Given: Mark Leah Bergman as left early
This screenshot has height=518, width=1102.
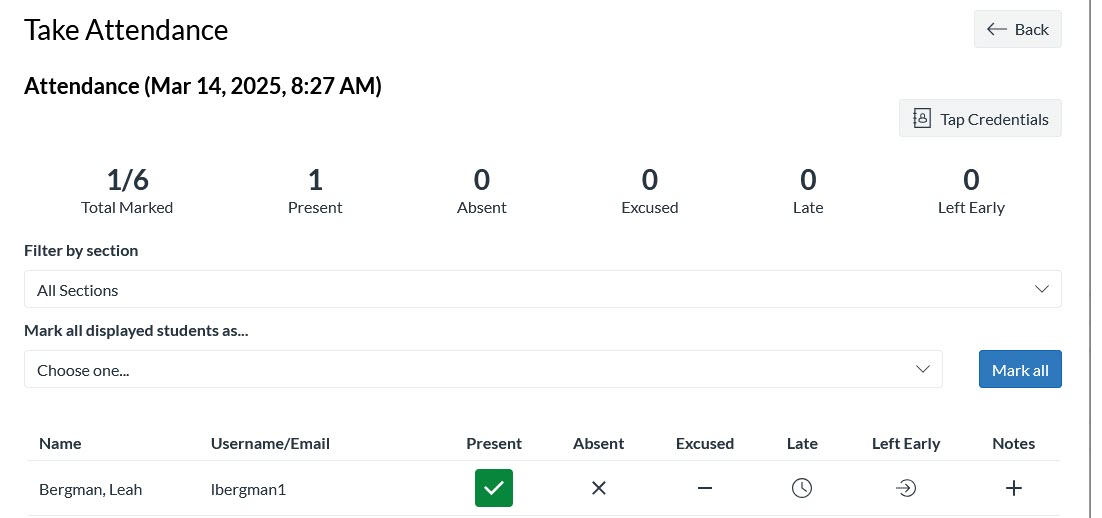Looking at the screenshot, I should click(x=906, y=488).
